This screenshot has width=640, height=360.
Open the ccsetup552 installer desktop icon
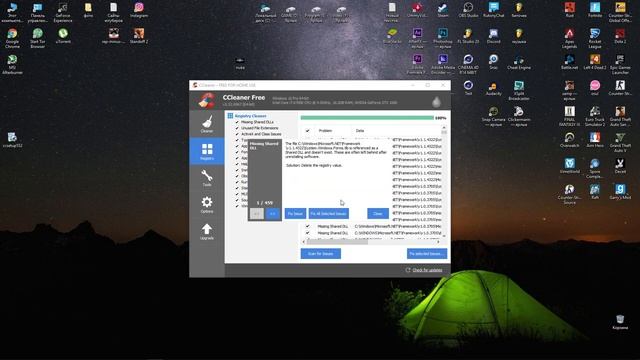[12, 140]
